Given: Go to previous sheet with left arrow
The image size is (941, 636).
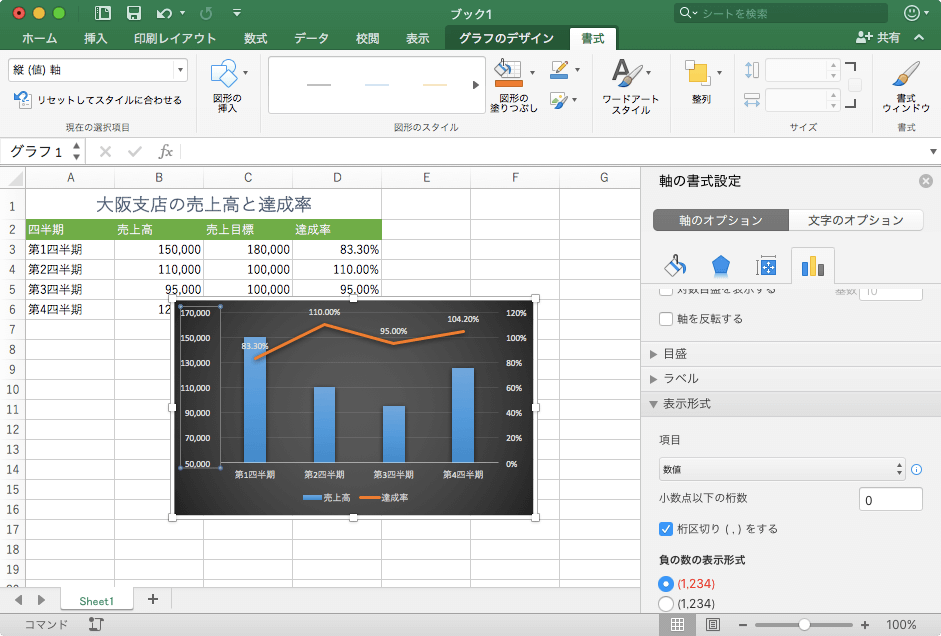Looking at the screenshot, I should 18,599.
